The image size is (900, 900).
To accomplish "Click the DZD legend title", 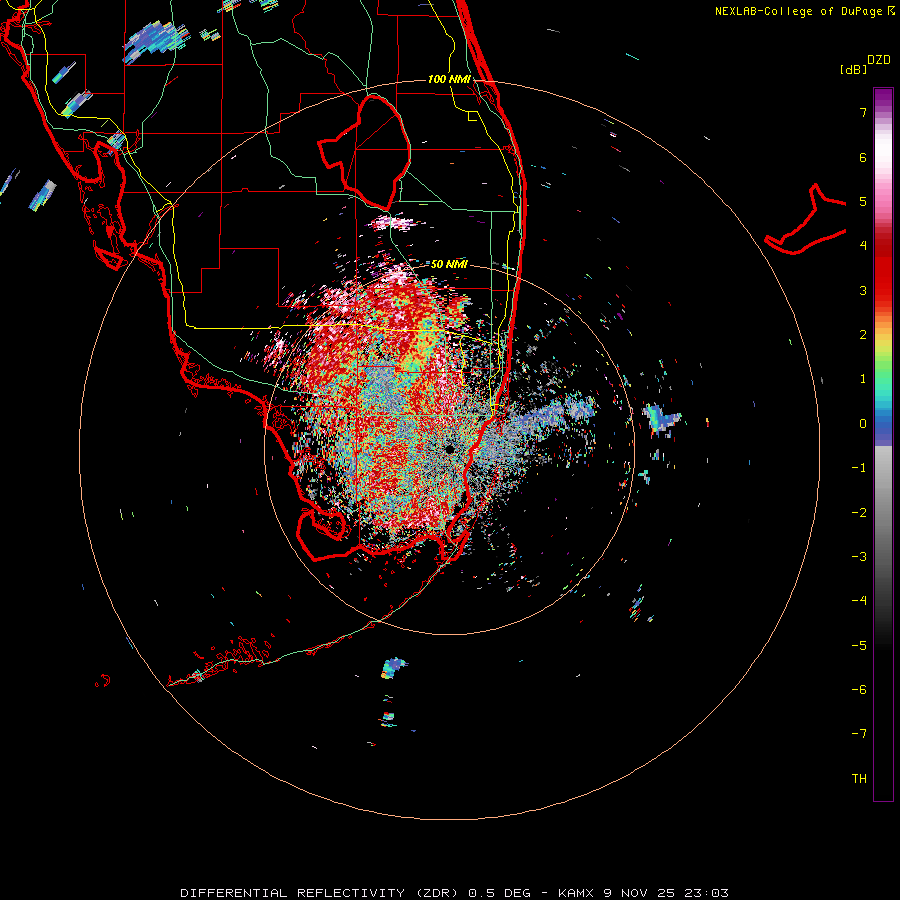I will [x=878, y=60].
